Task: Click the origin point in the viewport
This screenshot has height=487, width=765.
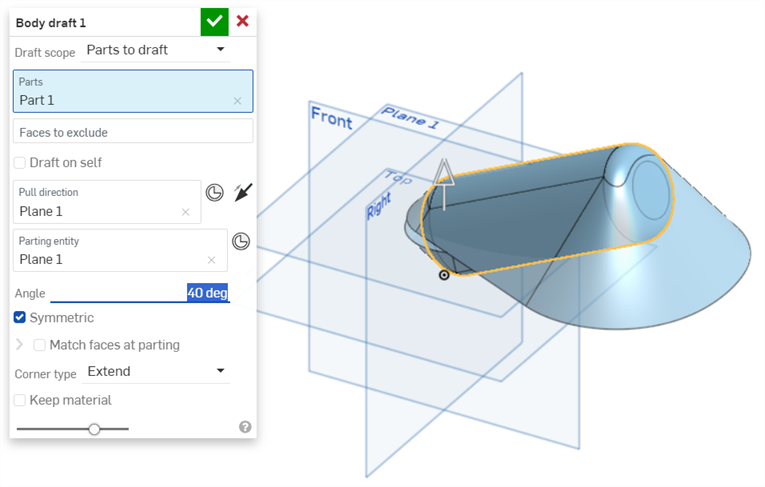Action: 444,275
